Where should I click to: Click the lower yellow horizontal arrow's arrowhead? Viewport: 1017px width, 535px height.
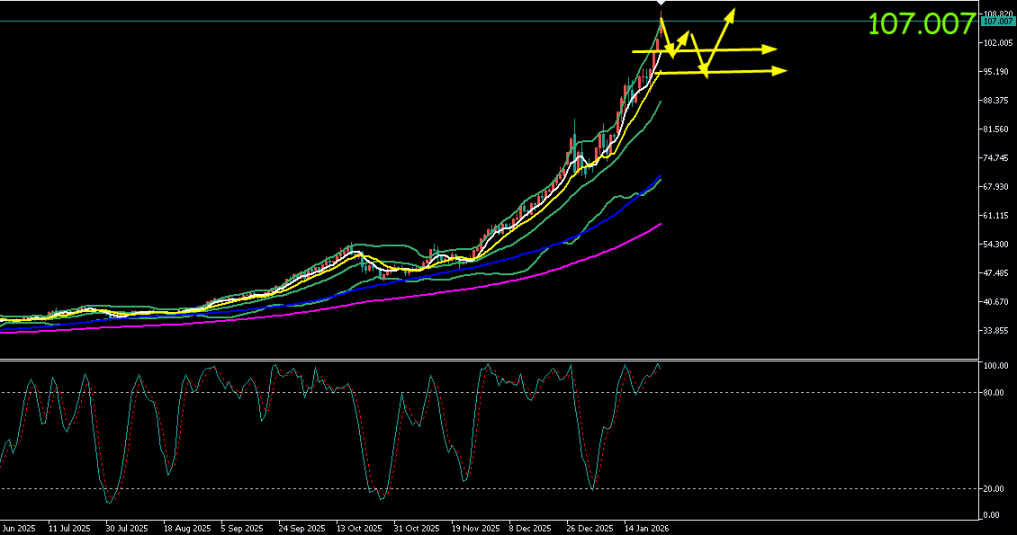[781, 70]
